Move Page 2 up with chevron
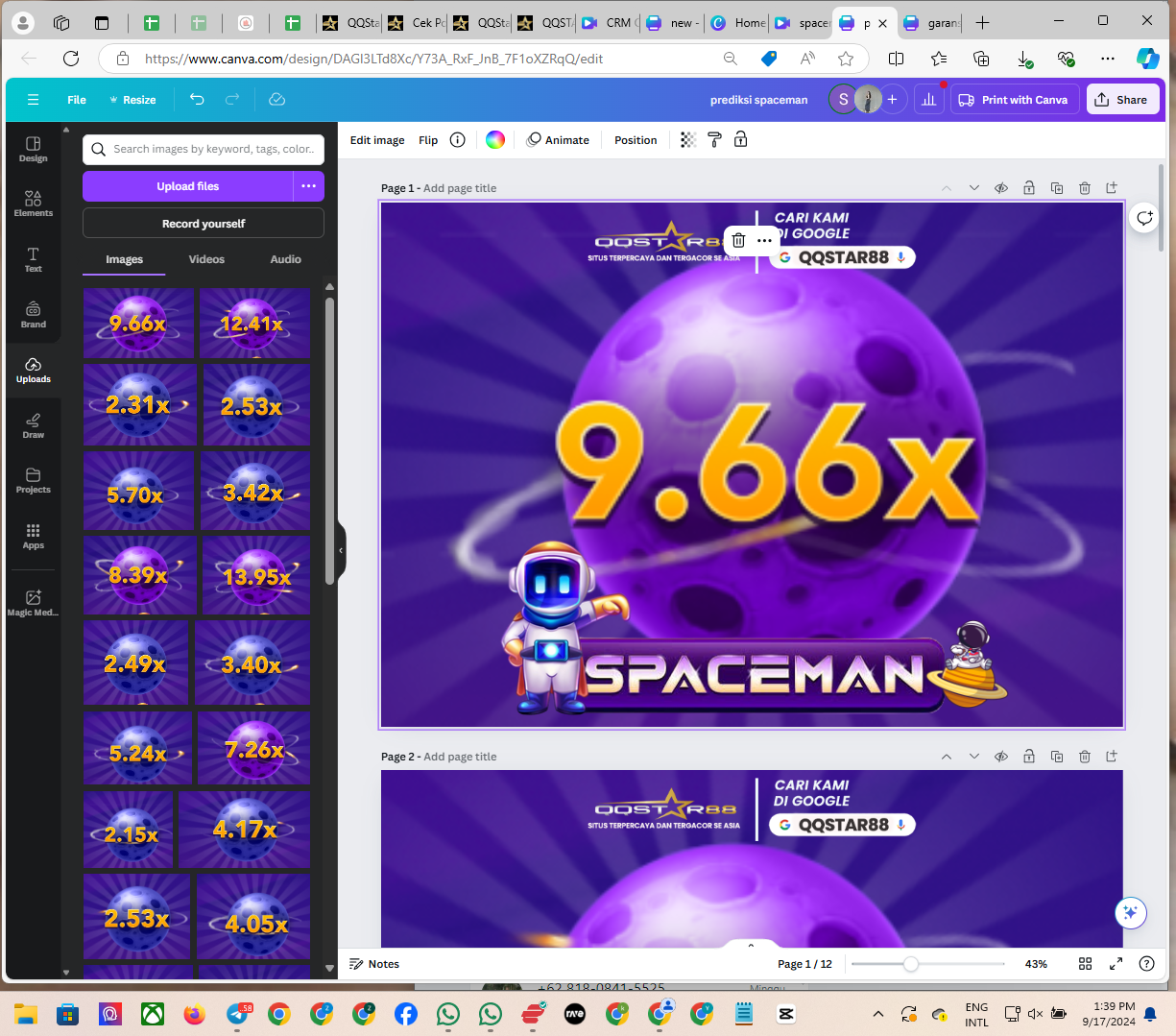This screenshot has height=1036, width=1176. [x=947, y=757]
